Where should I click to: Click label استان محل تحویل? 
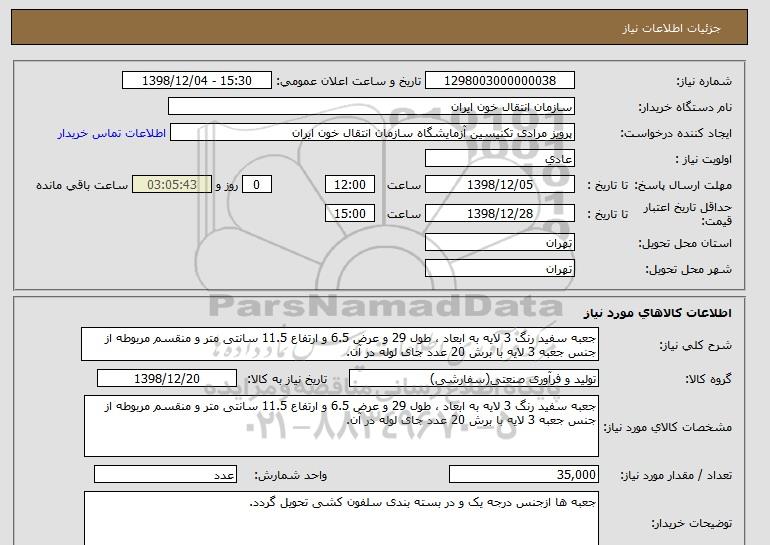click(x=685, y=243)
